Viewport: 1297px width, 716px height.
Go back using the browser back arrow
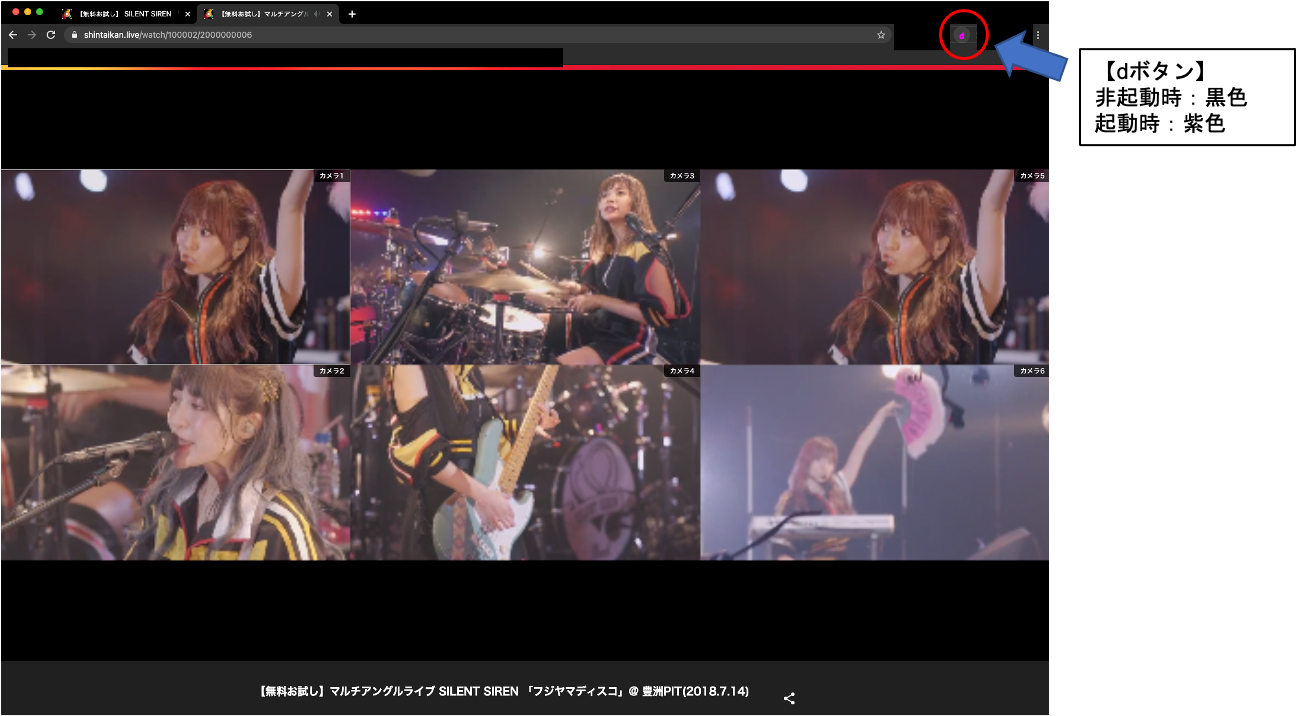(x=12, y=33)
